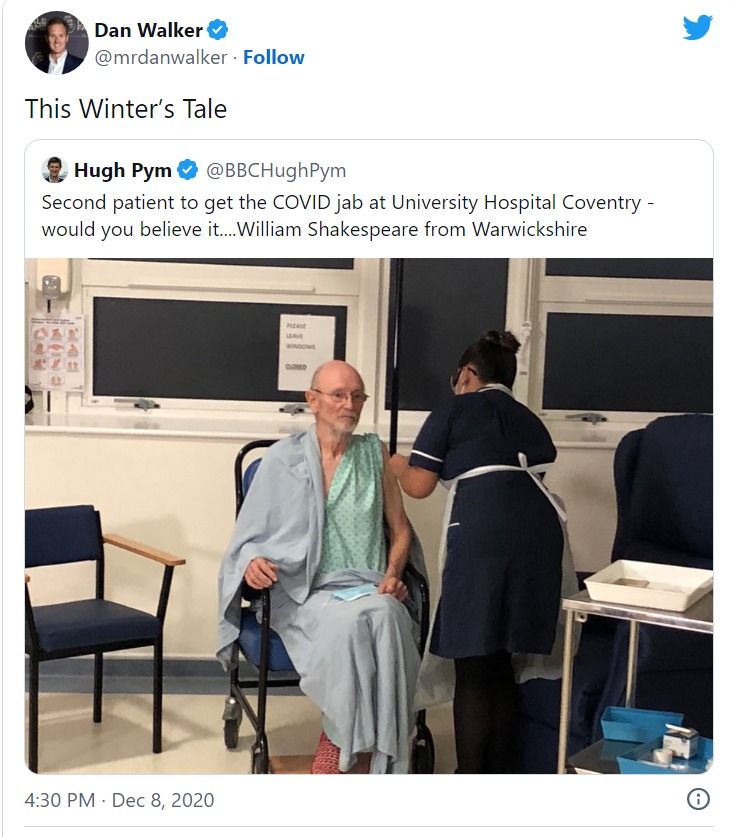Open the @mrdanwalker handle link
The image size is (733, 837).
(x=161, y=58)
